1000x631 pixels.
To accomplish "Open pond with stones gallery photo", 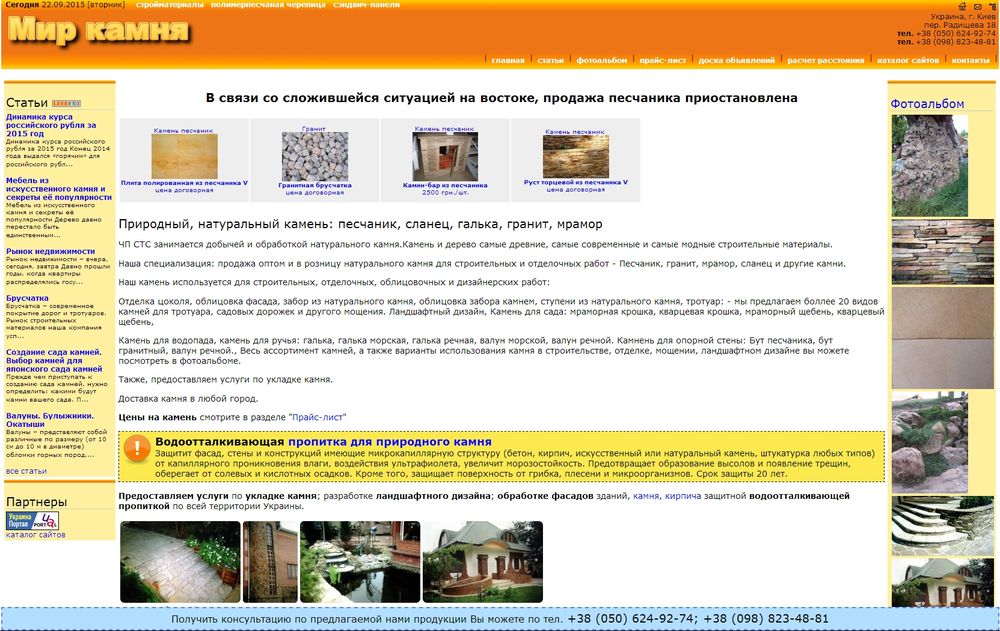I will coord(360,562).
